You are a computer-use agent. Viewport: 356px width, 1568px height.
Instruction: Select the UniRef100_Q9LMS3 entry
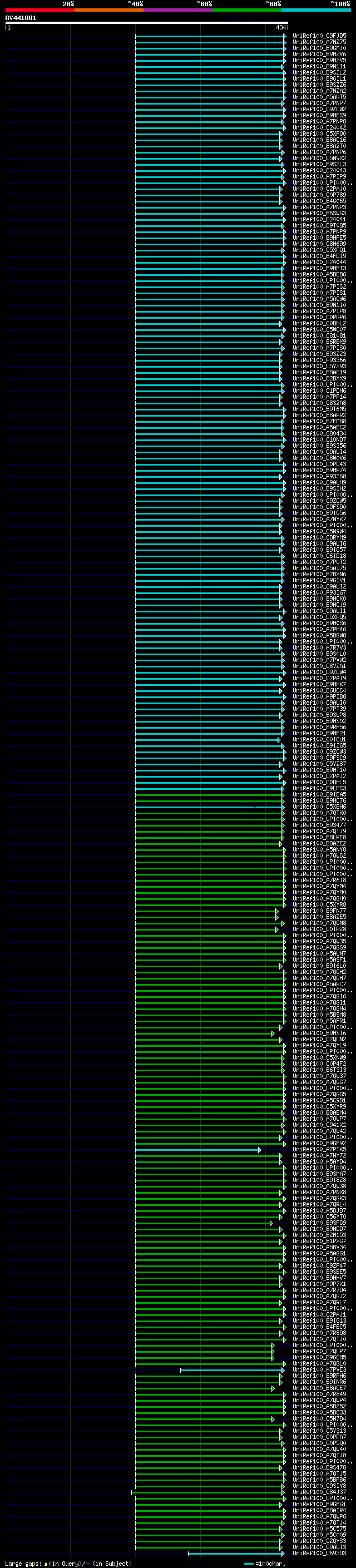pos(319,788)
